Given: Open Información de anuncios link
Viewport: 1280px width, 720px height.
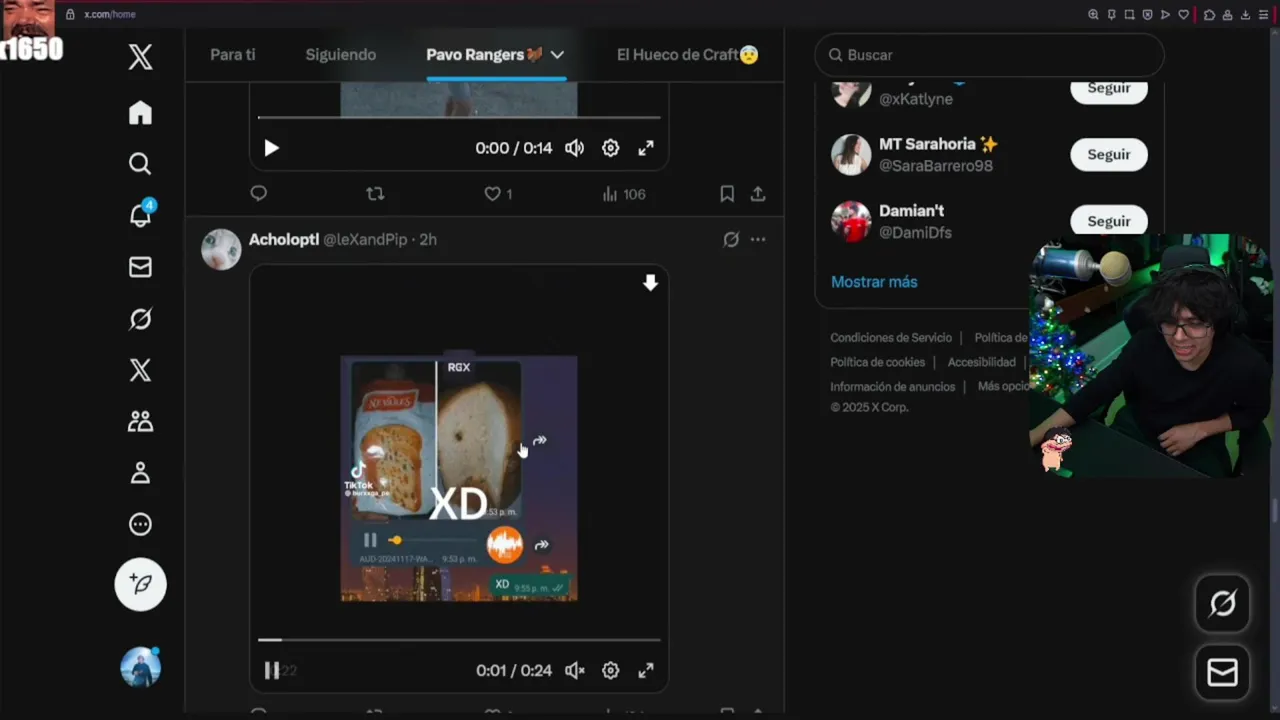Looking at the screenshot, I should (893, 387).
